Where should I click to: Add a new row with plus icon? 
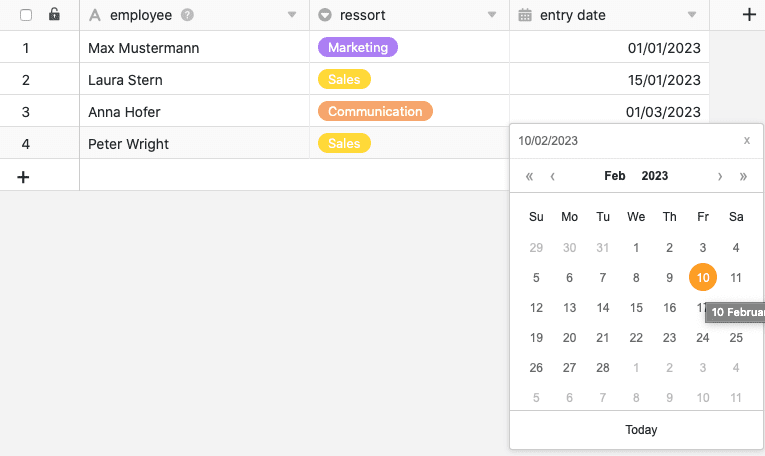24,176
